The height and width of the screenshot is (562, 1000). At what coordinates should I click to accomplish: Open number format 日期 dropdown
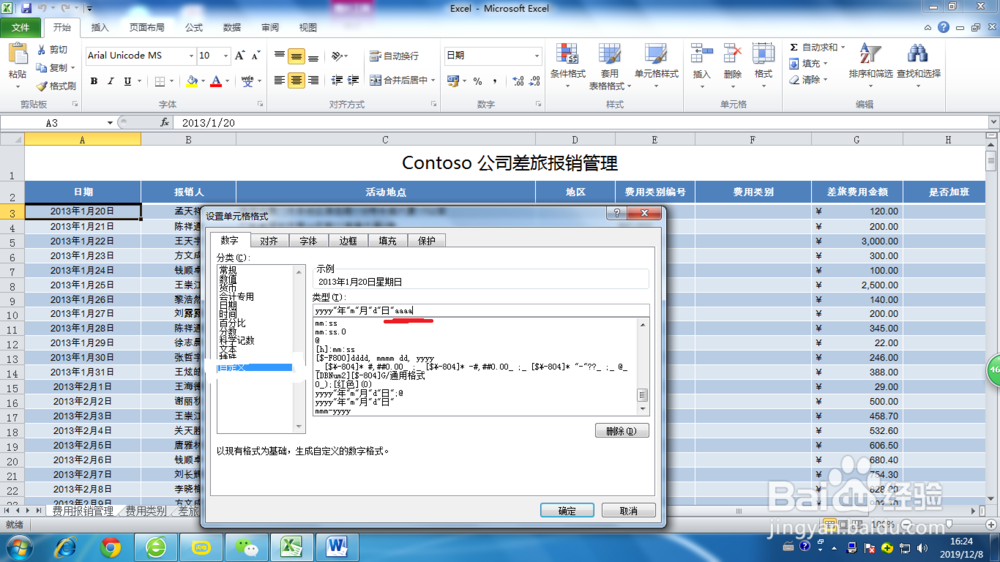pyautogui.click(x=536, y=56)
